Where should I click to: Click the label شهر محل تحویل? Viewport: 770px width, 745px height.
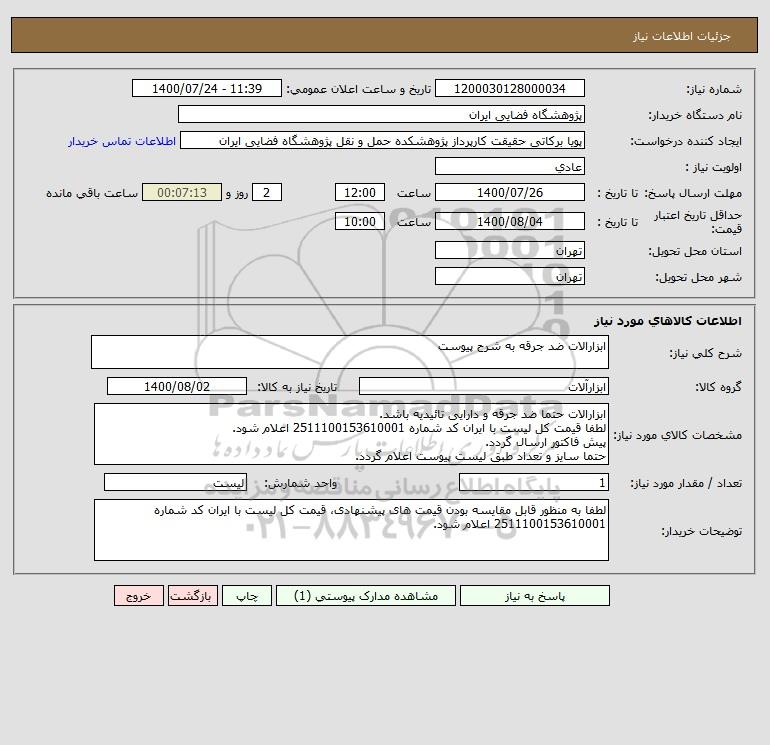pos(699,277)
